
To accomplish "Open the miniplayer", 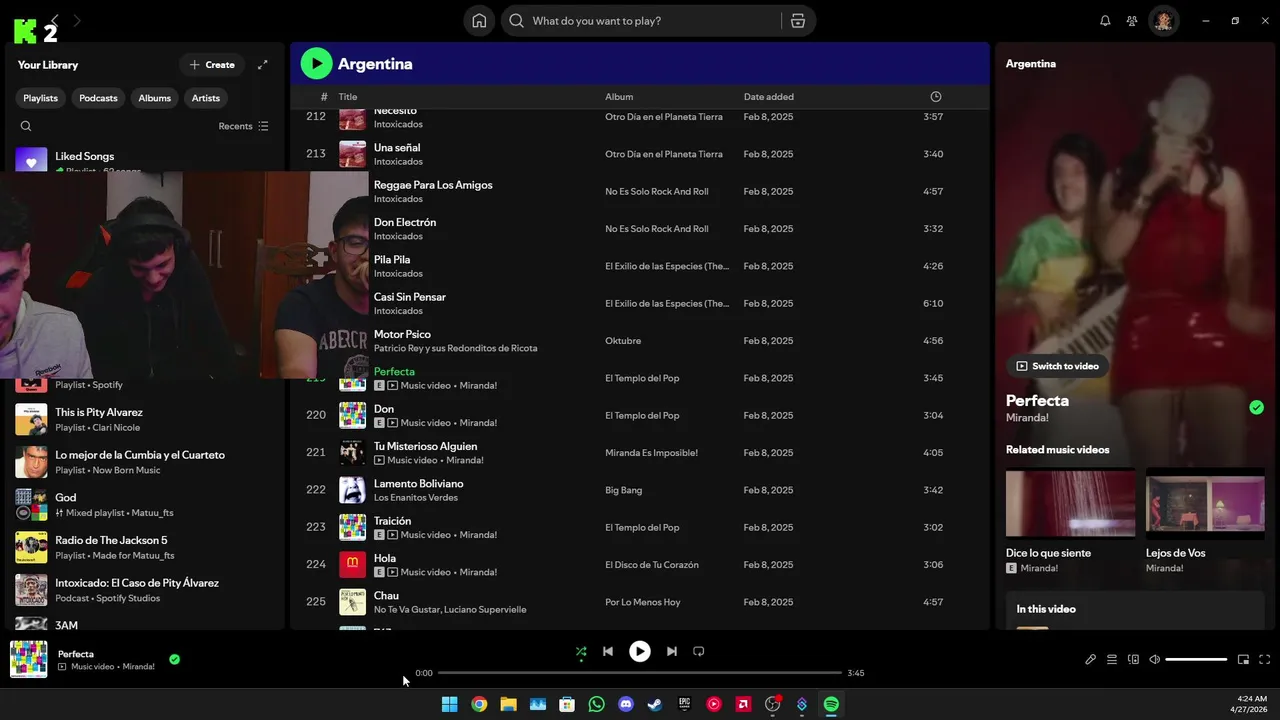I will click(1243, 660).
